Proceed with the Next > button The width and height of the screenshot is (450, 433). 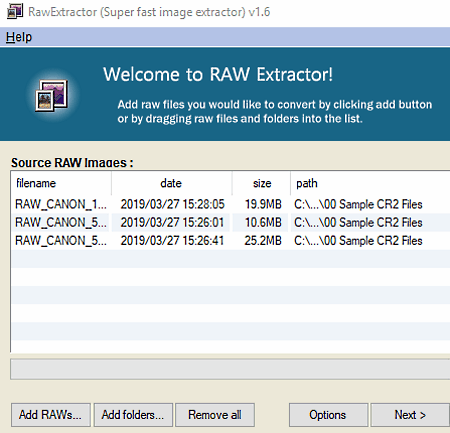click(x=410, y=415)
